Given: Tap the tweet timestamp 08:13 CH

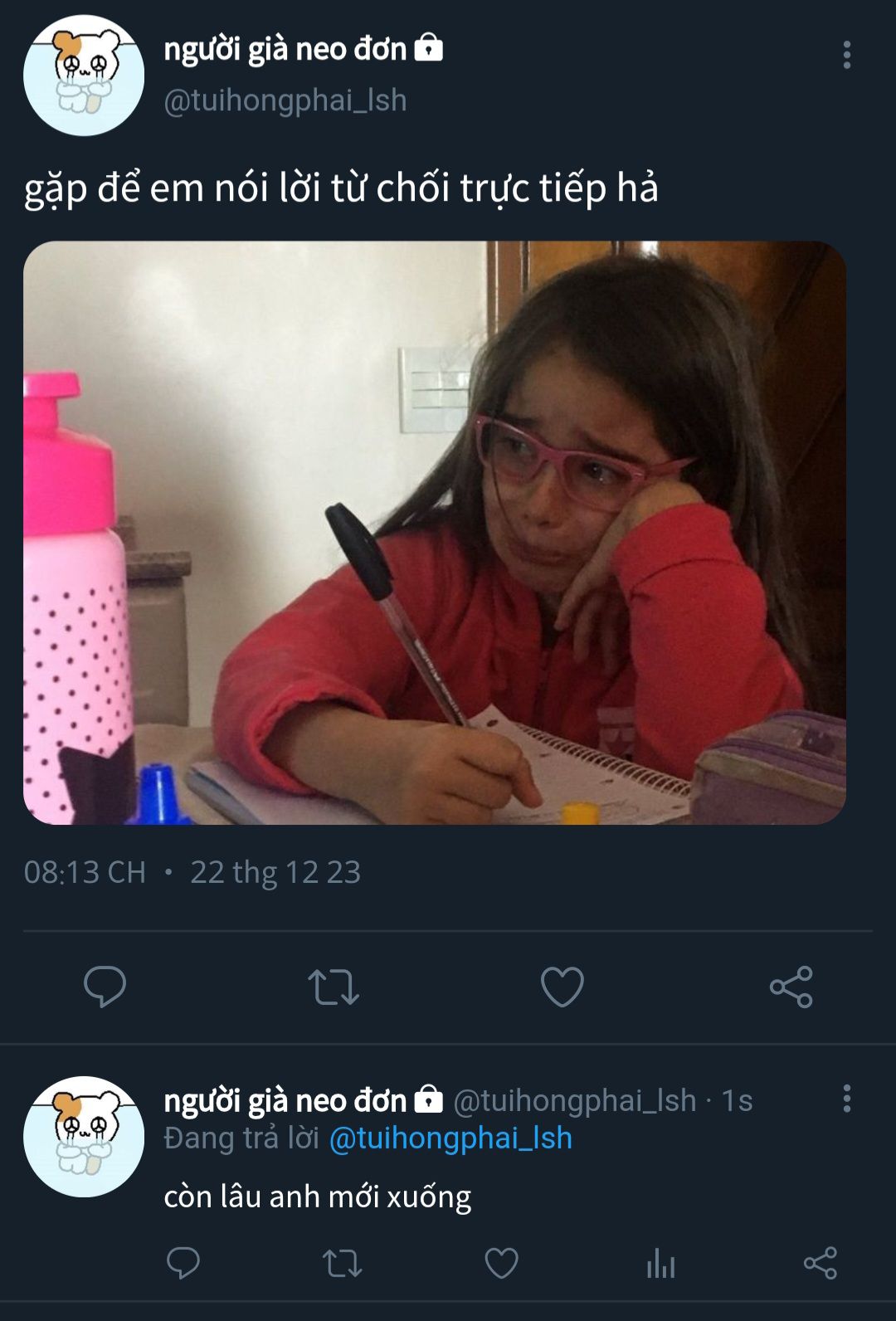Looking at the screenshot, I should tap(85, 872).
